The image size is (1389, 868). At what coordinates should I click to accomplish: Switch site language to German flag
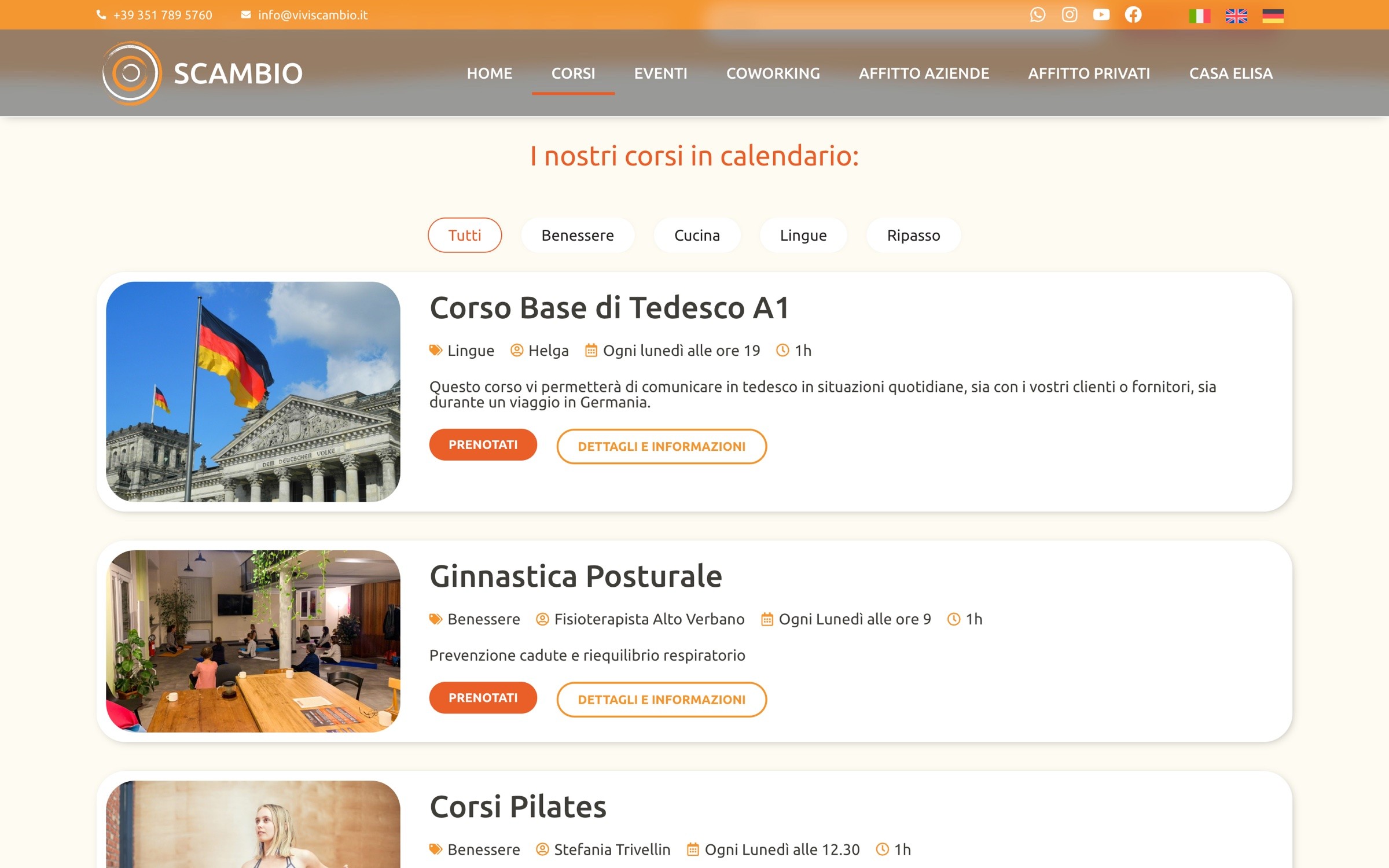pos(1273,16)
